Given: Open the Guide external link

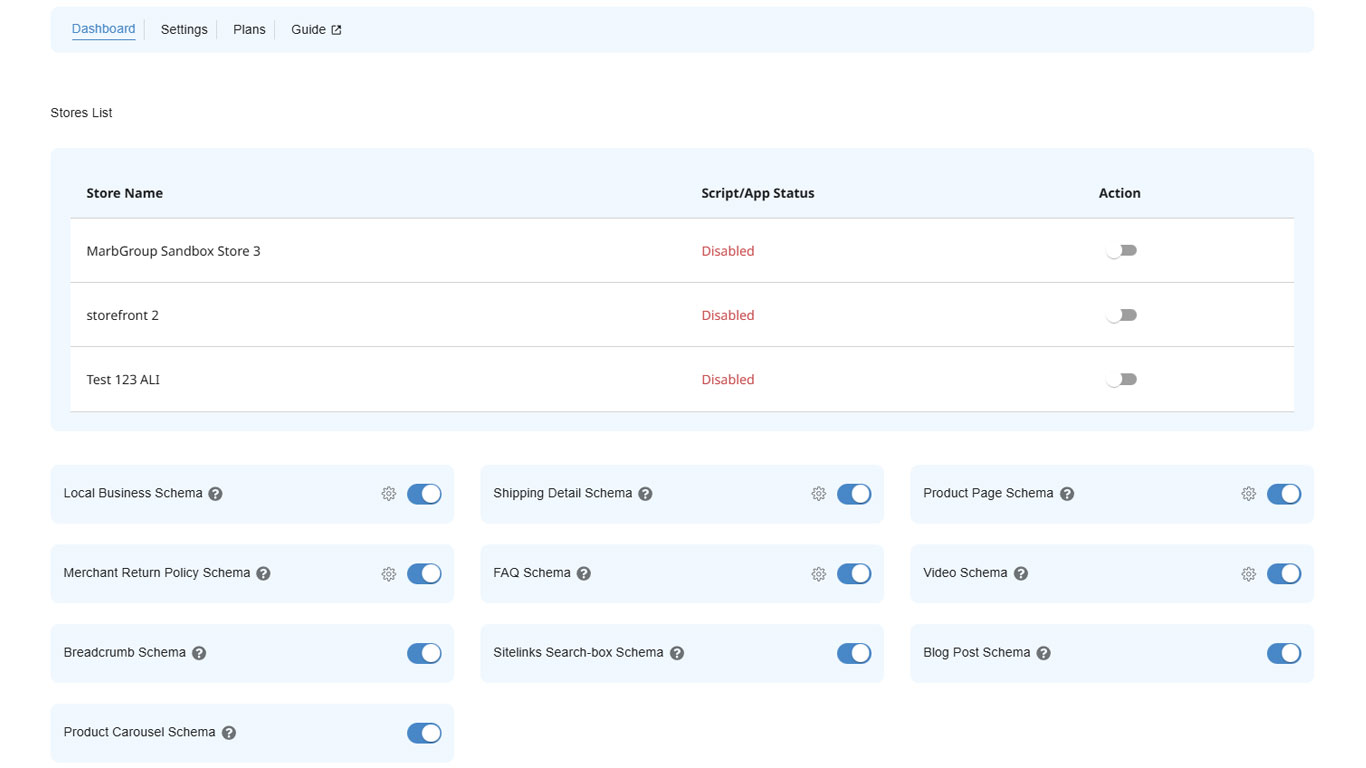Looking at the screenshot, I should click(316, 30).
